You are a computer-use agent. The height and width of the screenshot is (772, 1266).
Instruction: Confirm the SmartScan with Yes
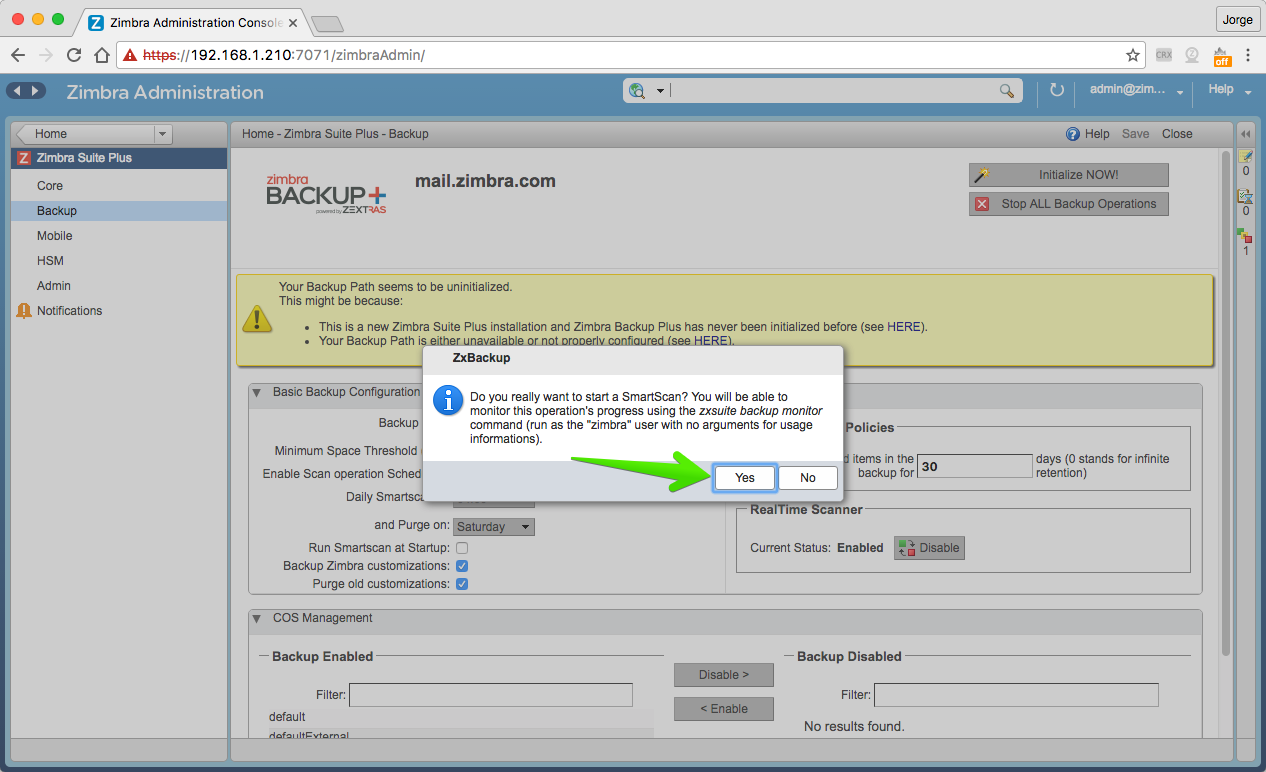[x=745, y=478]
